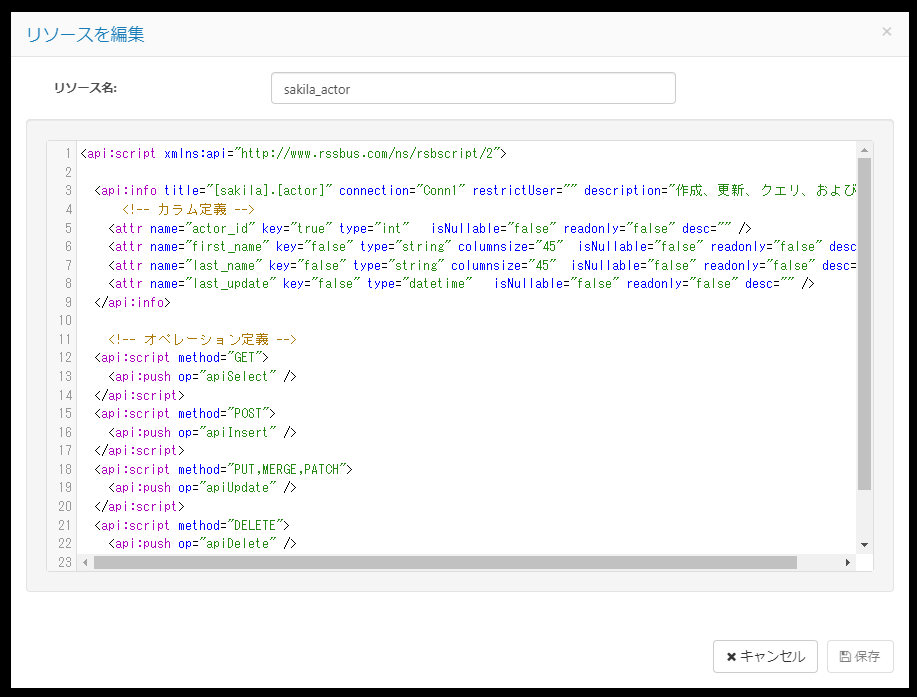Click the op="apiInsert" line

[202, 432]
